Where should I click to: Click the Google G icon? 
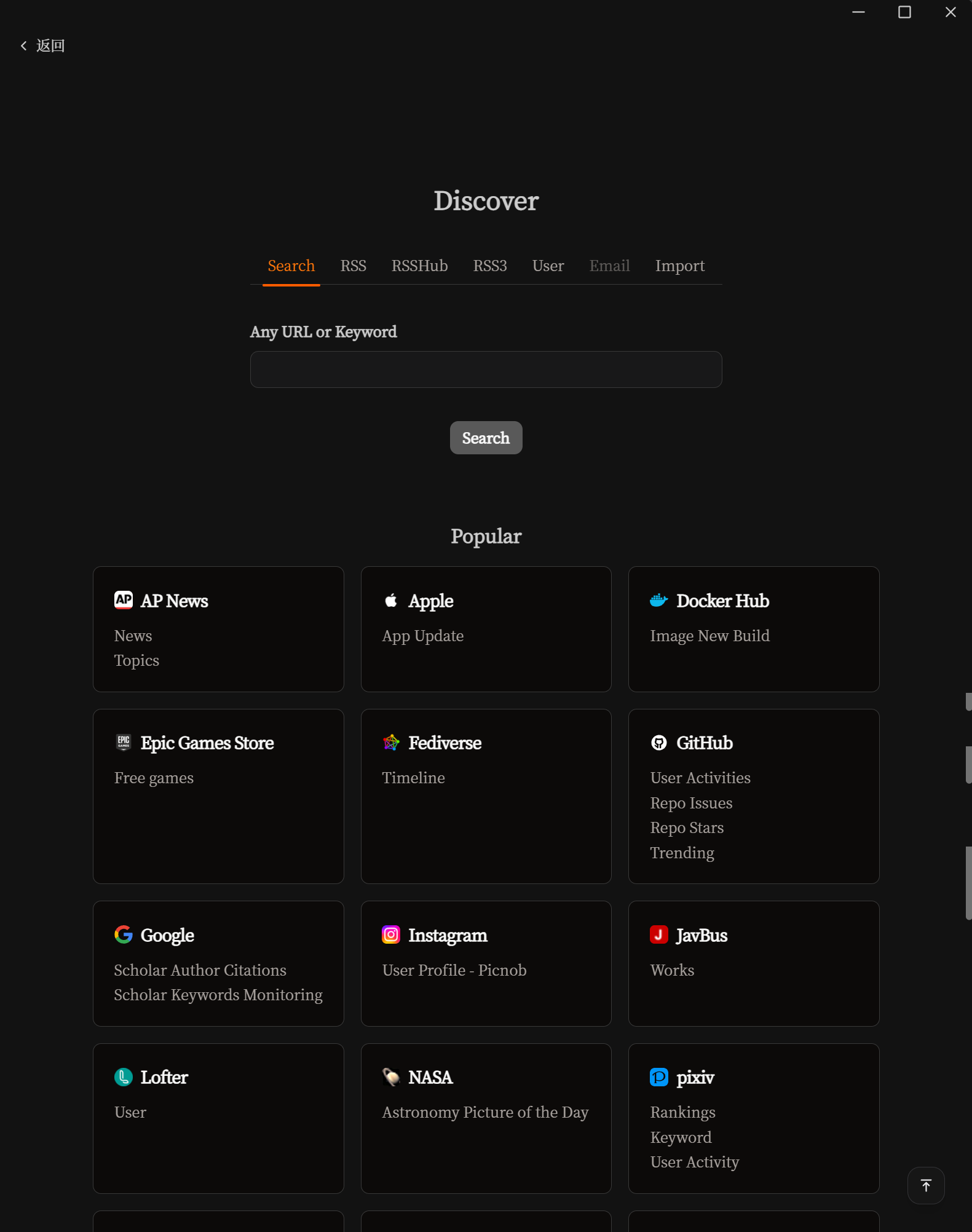[x=124, y=934]
